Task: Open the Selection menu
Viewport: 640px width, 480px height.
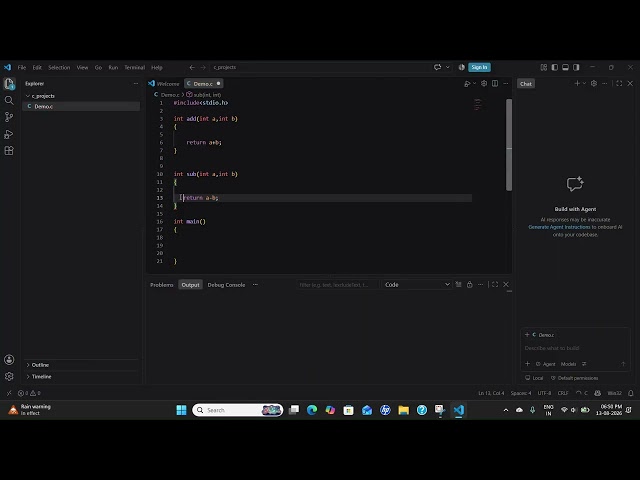Action: [x=59, y=67]
